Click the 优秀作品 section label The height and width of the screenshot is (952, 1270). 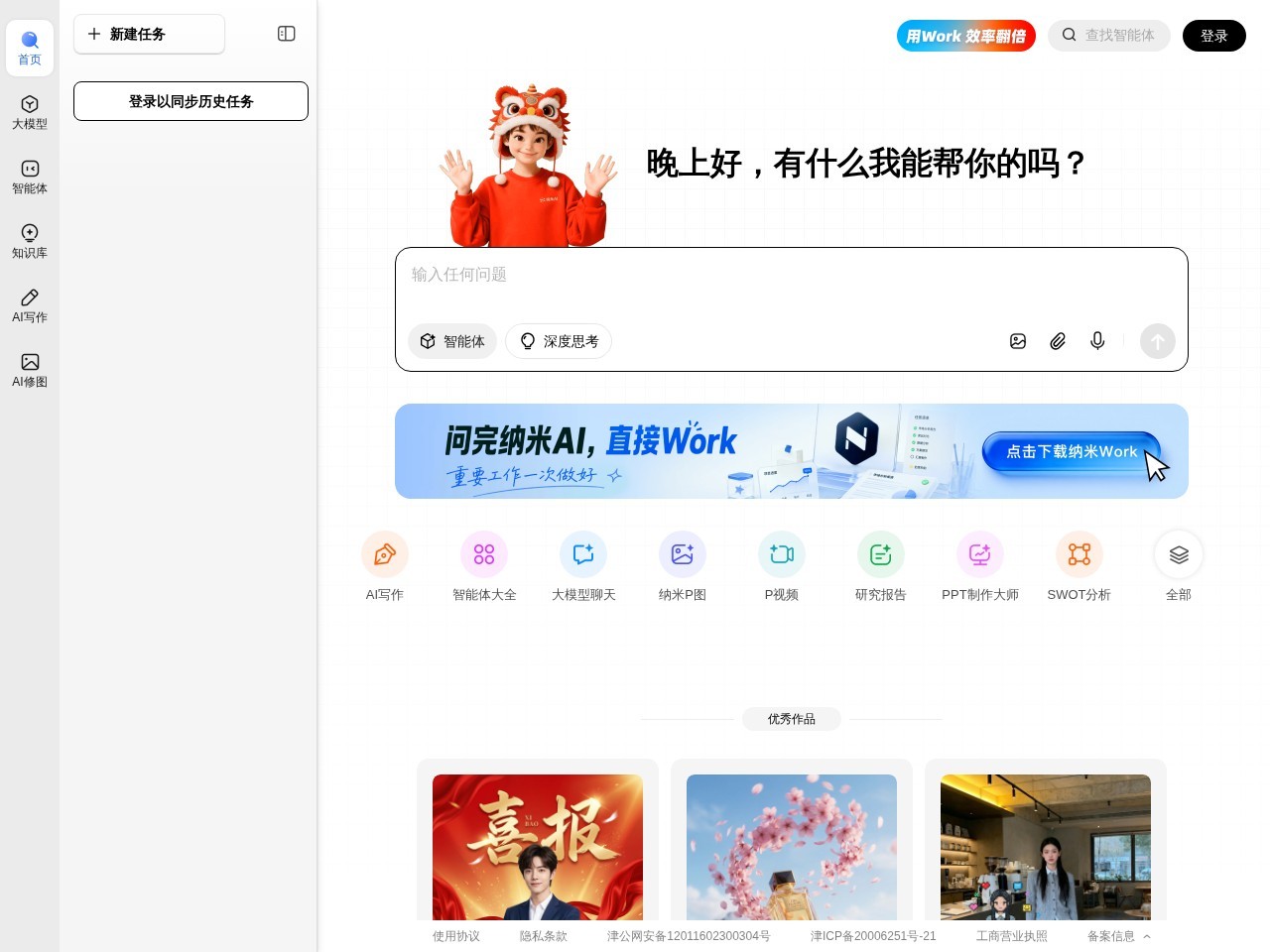coord(792,719)
